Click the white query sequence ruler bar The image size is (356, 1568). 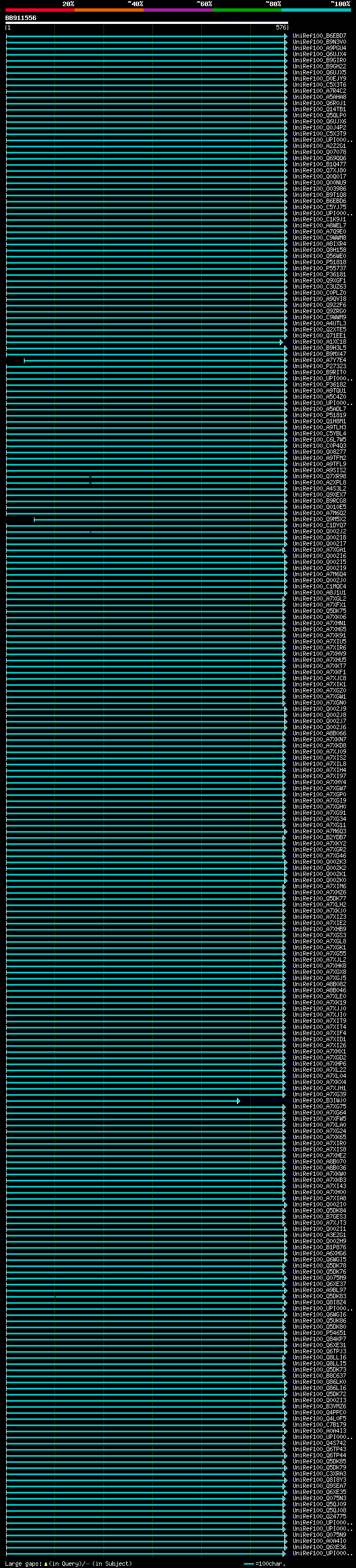pyautogui.click(x=147, y=23)
